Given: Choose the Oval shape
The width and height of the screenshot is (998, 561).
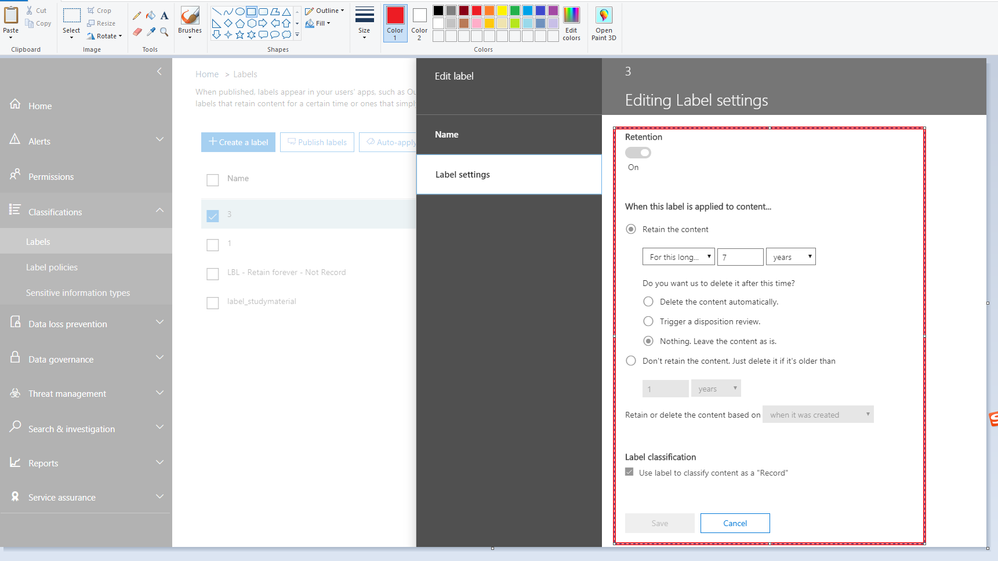Looking at the screenshot, I should click(x=240, y=11).
